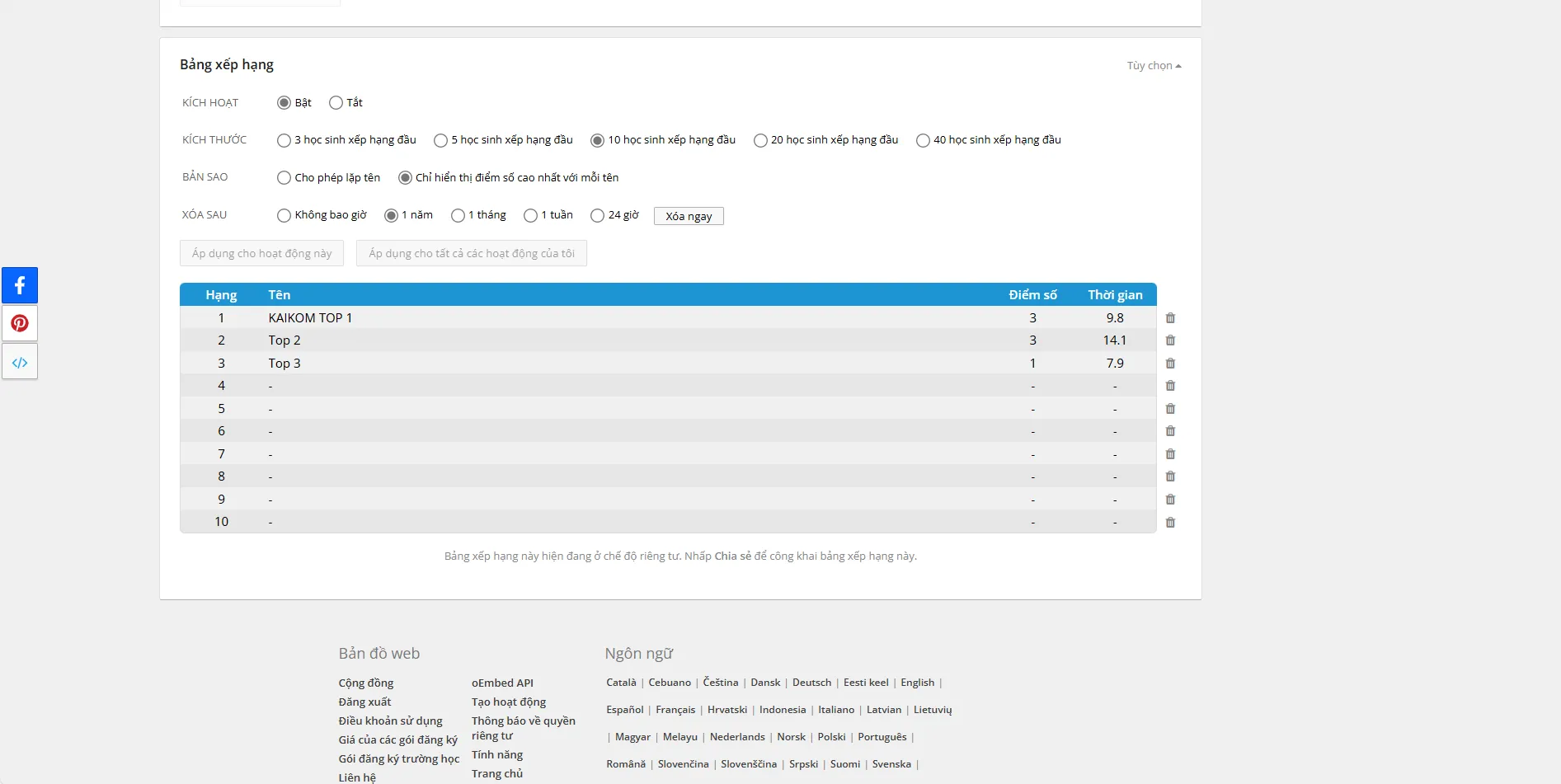Screen dimensions: 1561x784
Task: Delete the Top 2 entry with trash icon
Action: coord(1170,340)
